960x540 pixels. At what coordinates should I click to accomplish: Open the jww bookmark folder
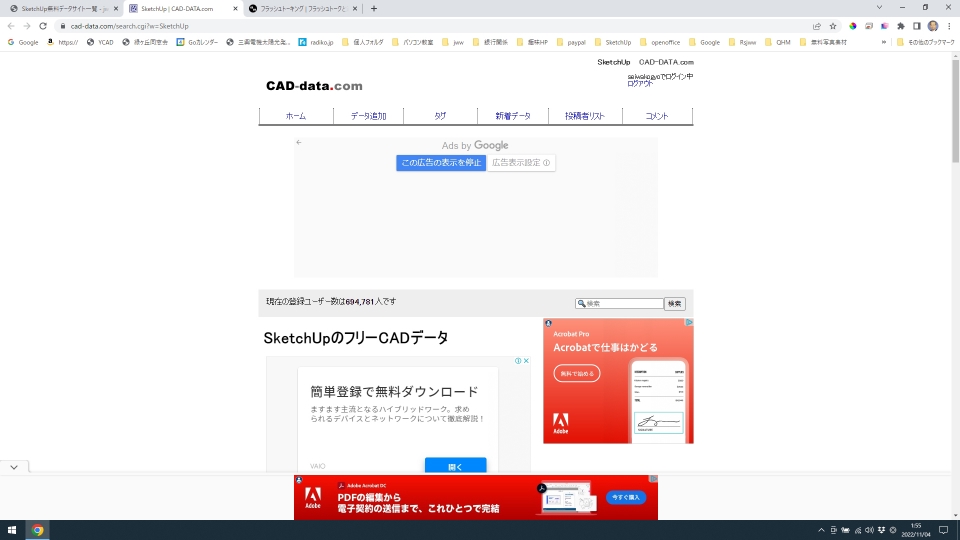click(453, 42)
